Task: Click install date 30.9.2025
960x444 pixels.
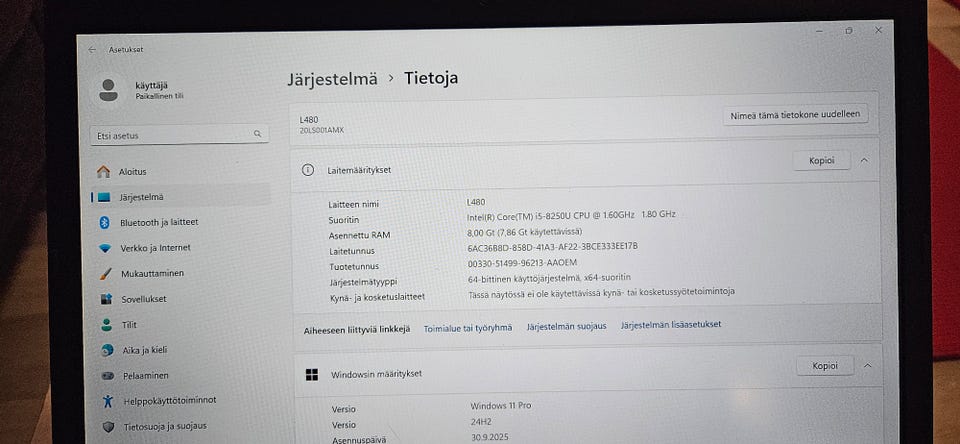Action: click(x=490, y=437)
